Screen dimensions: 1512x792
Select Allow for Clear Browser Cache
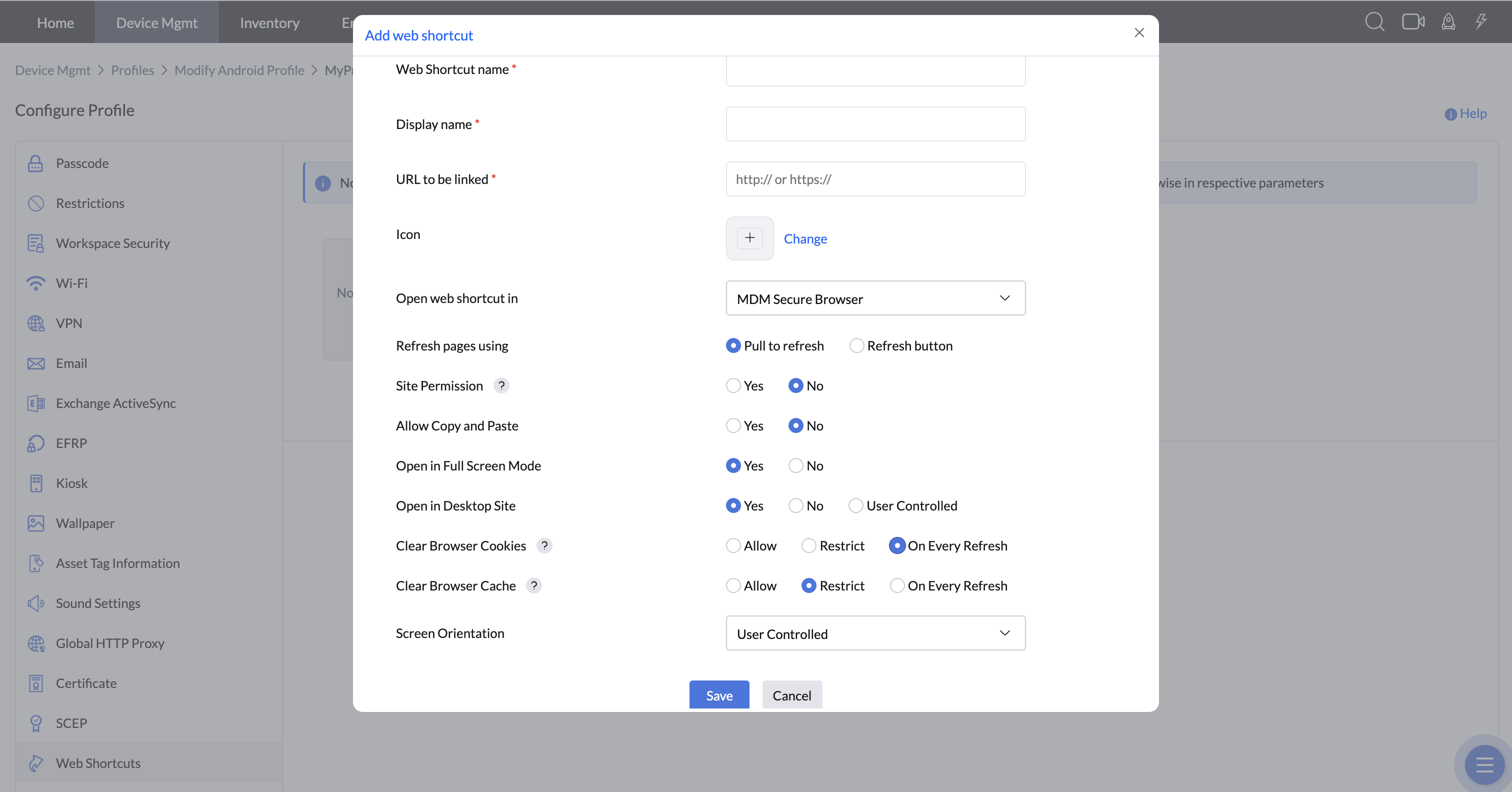733,585
